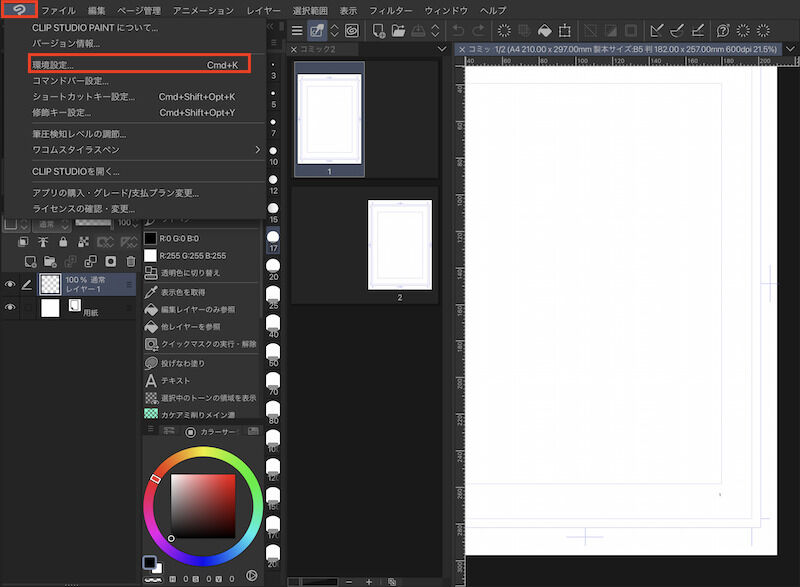
Task: Open the layer opacity 100 stepper
Action: (135, 223)
